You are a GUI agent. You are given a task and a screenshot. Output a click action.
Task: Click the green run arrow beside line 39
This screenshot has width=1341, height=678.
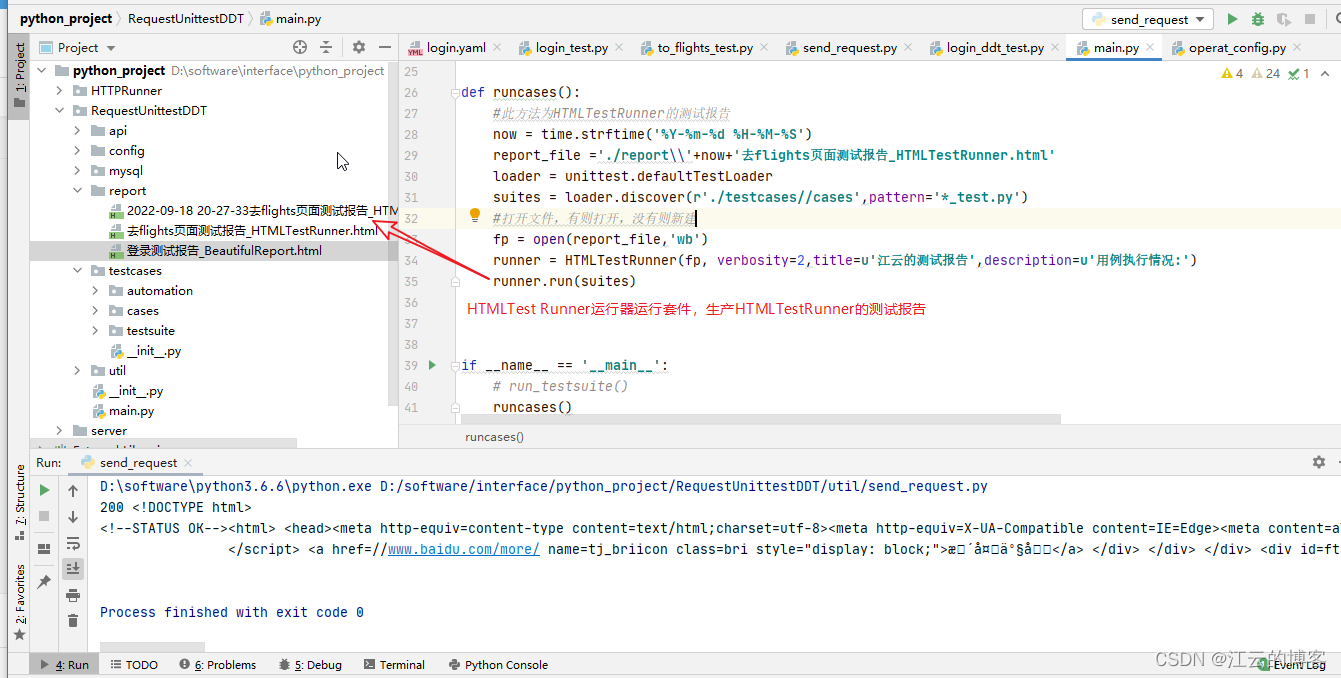pyautogui.click(x=432, y=365)
